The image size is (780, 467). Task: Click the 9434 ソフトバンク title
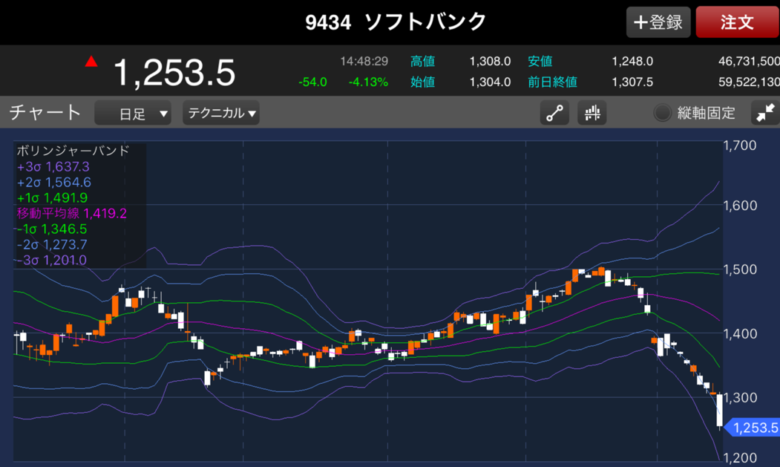click(x=395, y=22)
